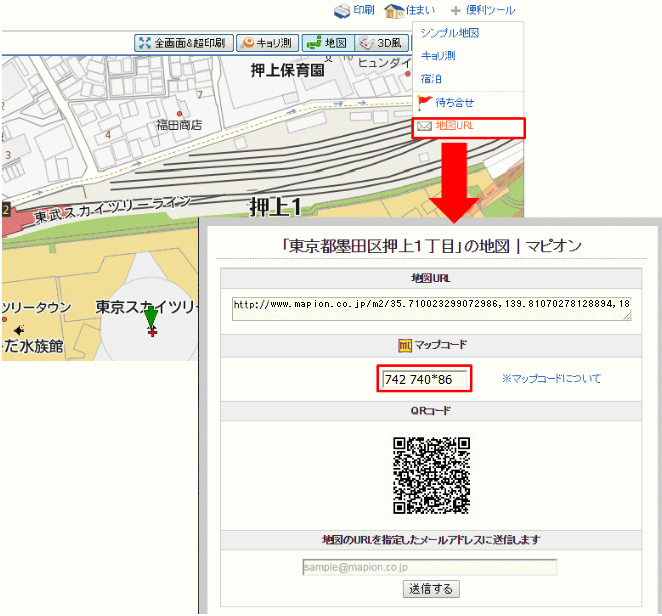Click the green pin marker on map
662x616 pixels.
click(x=151, y=319)
